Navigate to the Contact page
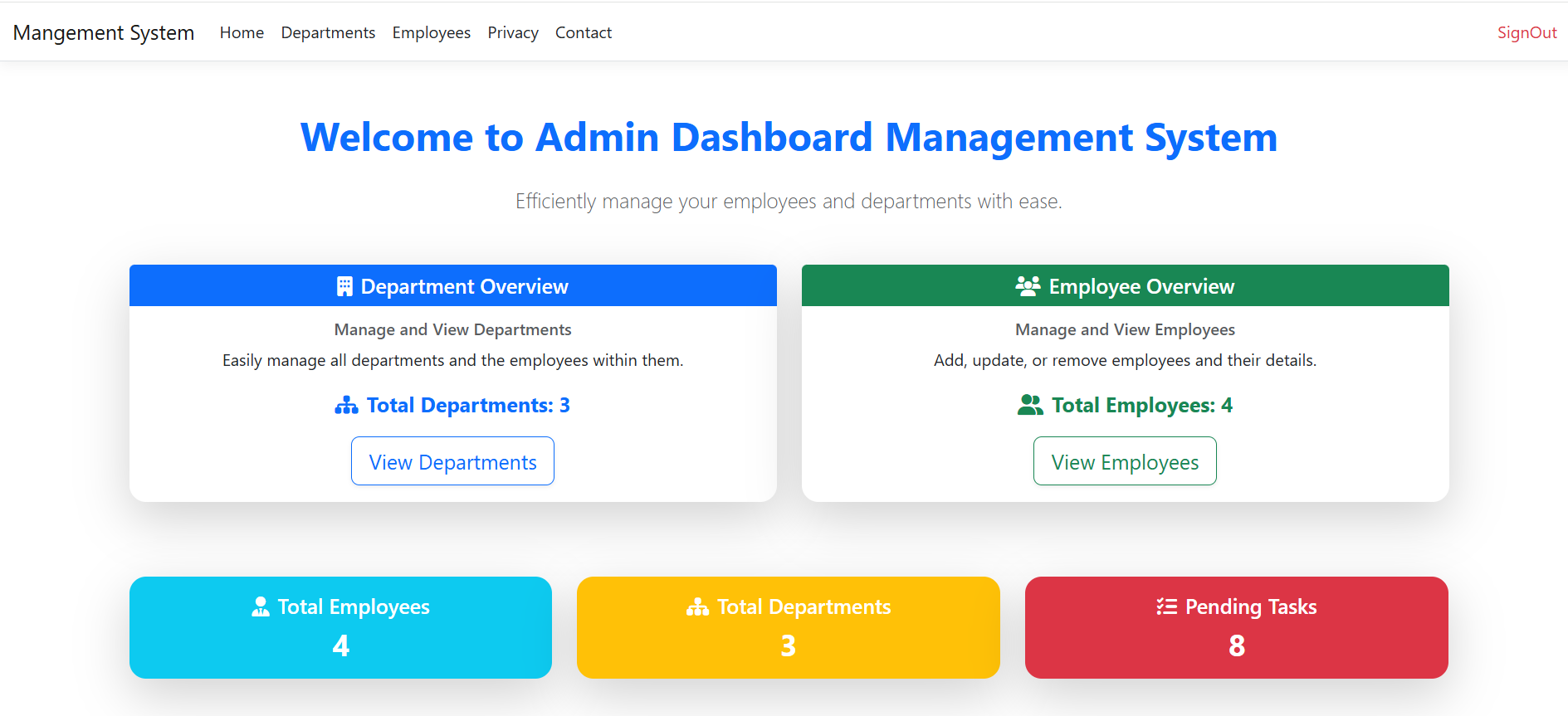Viewport: 1568px width, 716px height. pos(583,32)
